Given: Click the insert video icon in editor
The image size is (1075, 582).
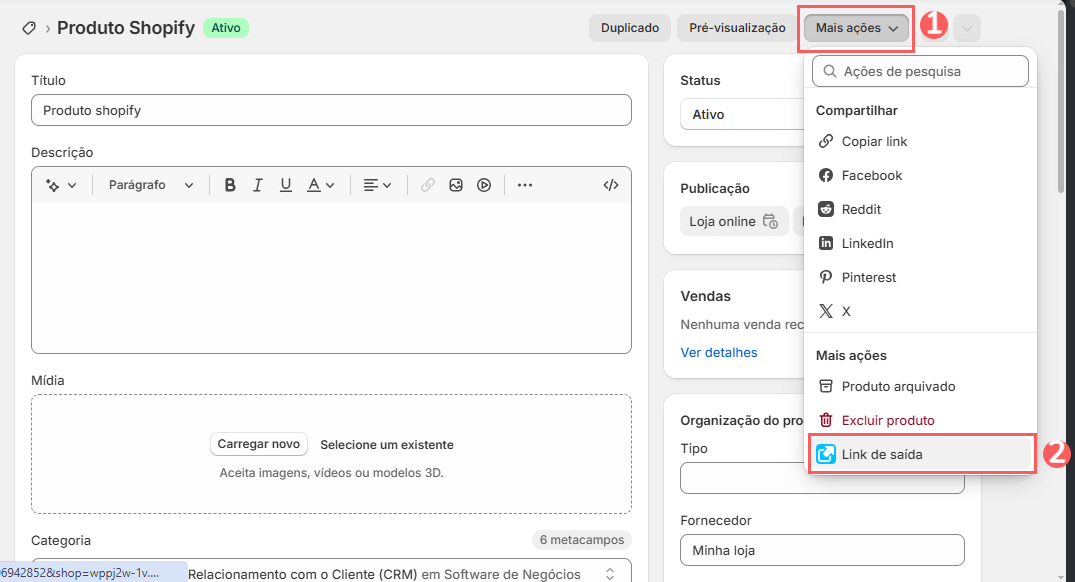Looking at the screenshot, I should pos(484,185).
